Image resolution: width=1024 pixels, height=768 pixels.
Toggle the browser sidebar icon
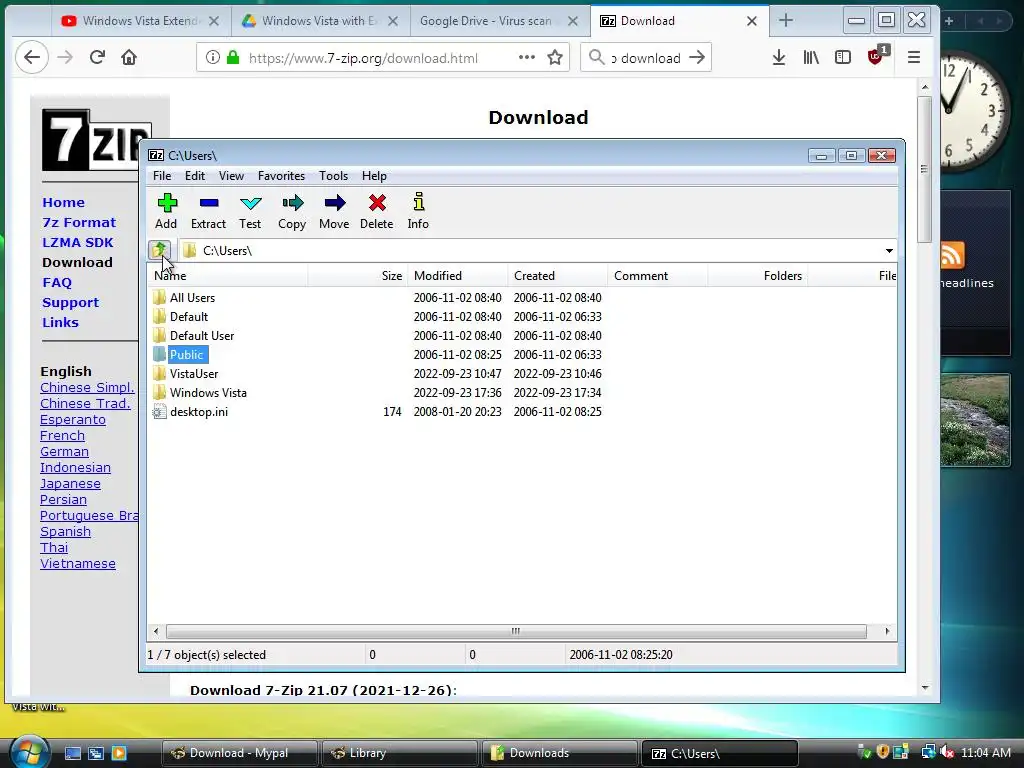point(842,57)
